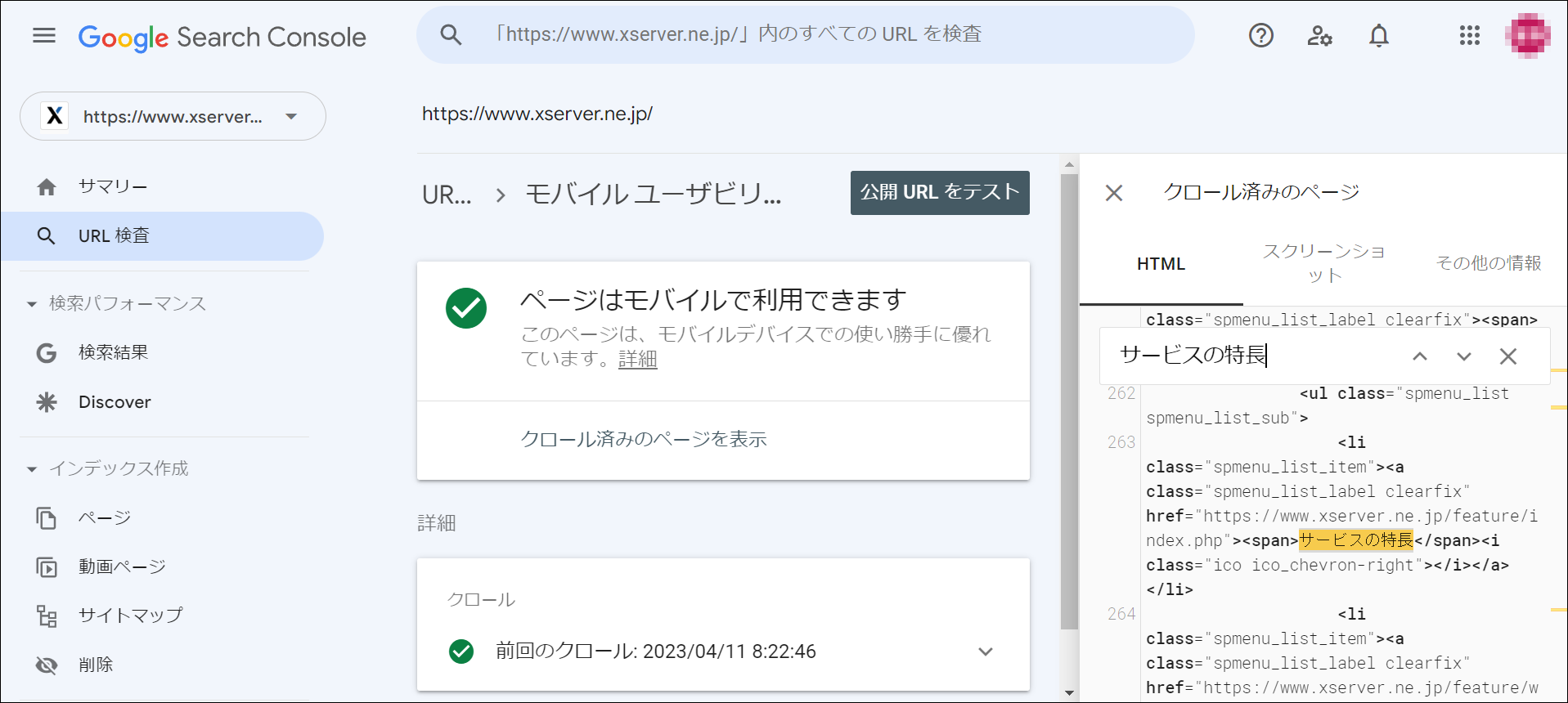The width and height of the screenshot is (1568, 703).
Task: Click the URL inspection search field
Action: 805,34
